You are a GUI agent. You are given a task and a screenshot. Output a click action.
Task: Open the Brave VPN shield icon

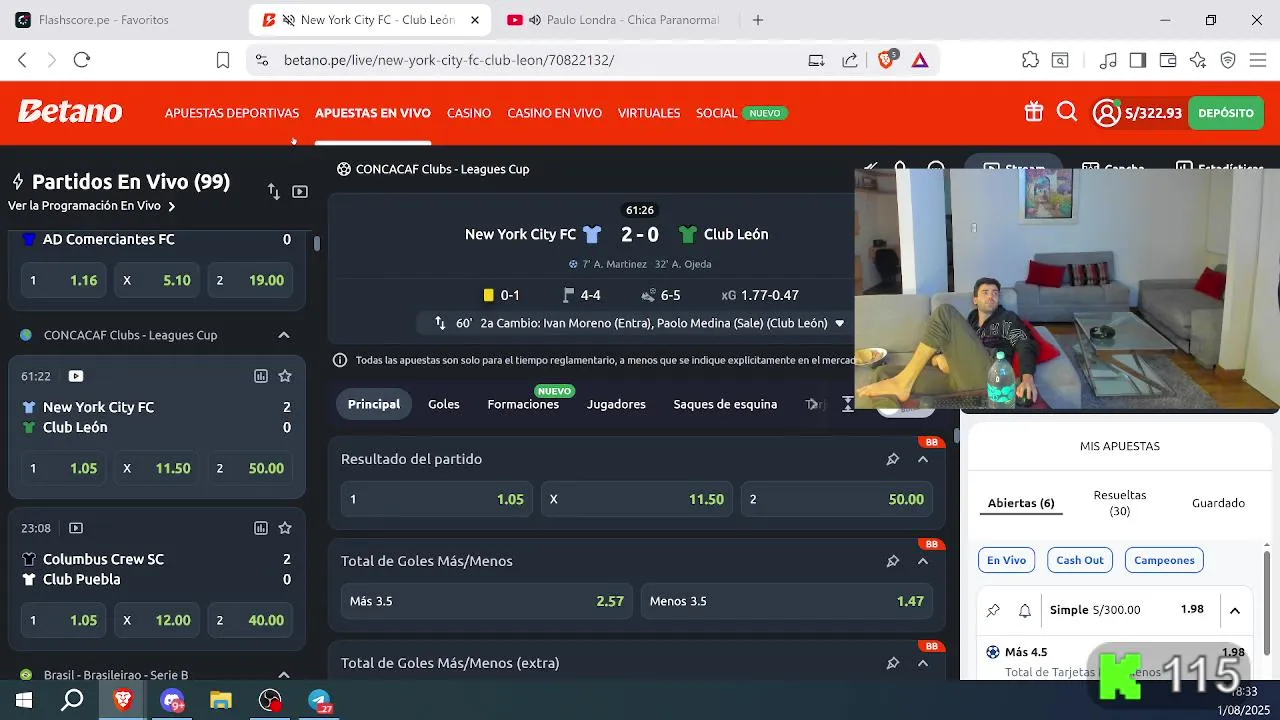pos(1228,60)
